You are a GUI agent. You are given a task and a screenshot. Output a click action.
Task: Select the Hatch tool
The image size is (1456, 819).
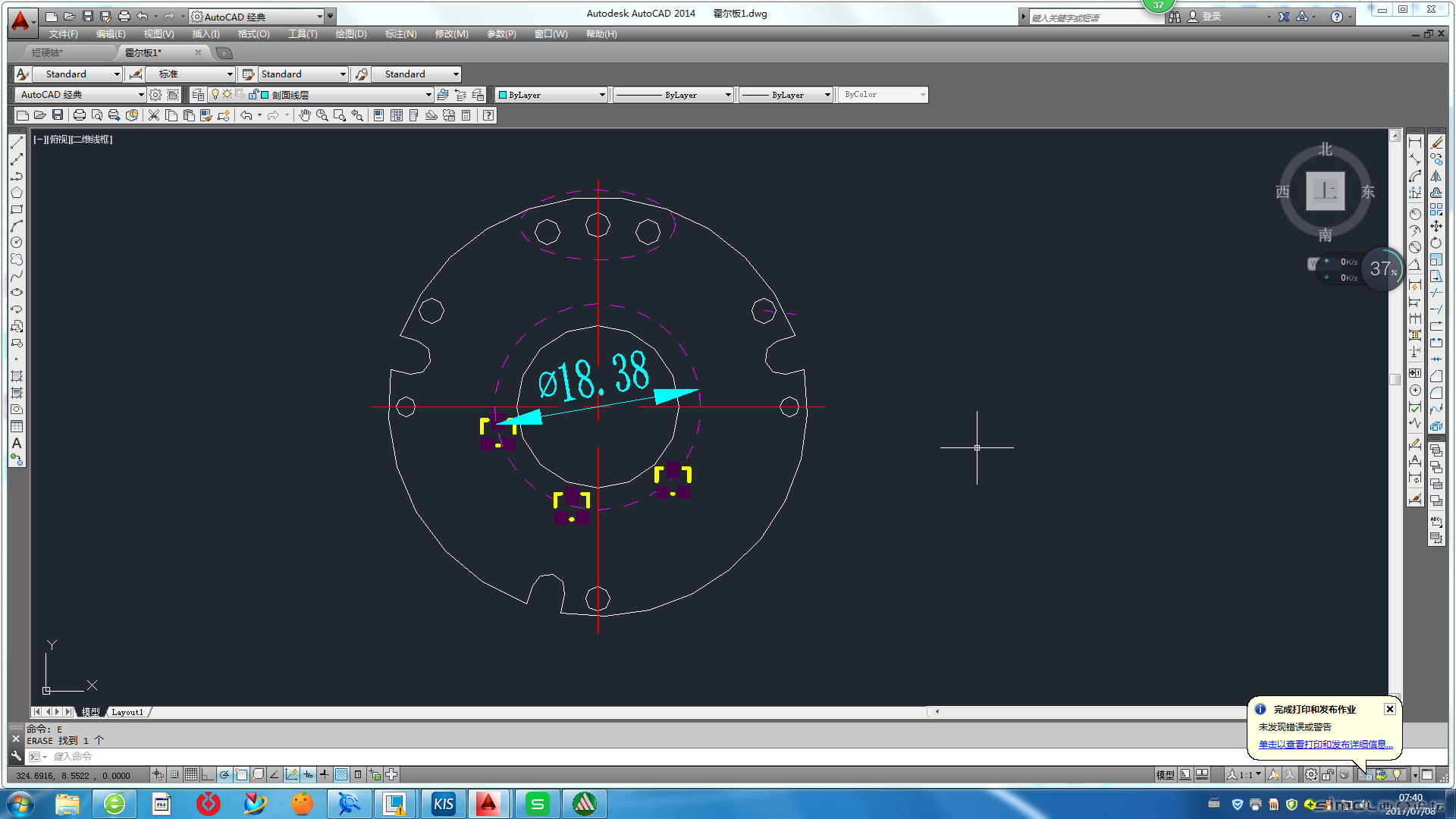tap(17, 376)
